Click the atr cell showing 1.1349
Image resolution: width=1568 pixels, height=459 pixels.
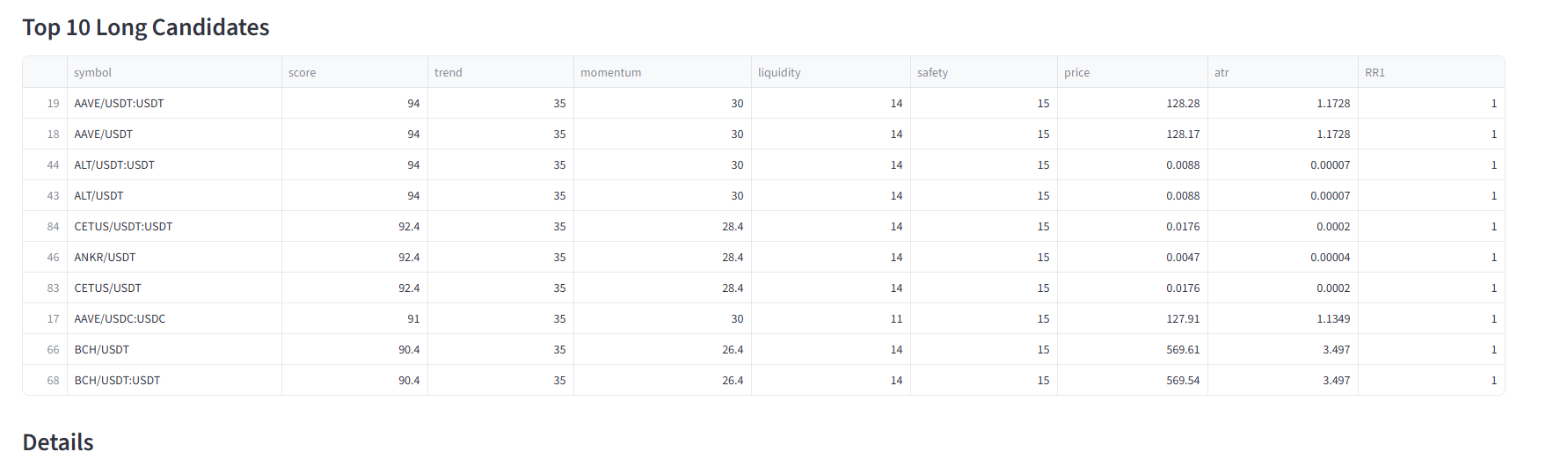pos(1333,318)
